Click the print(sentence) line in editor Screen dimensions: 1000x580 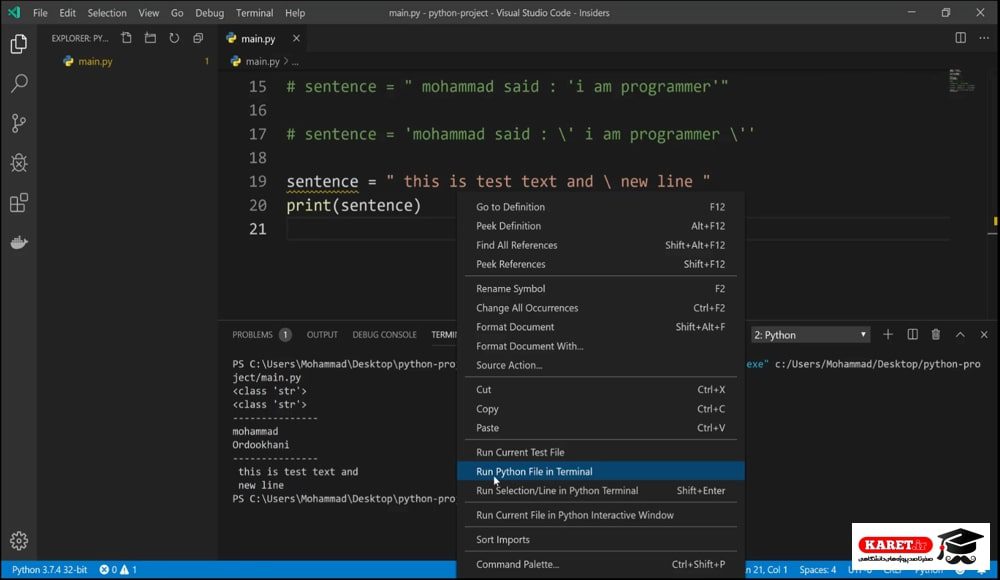pos(353,205)
